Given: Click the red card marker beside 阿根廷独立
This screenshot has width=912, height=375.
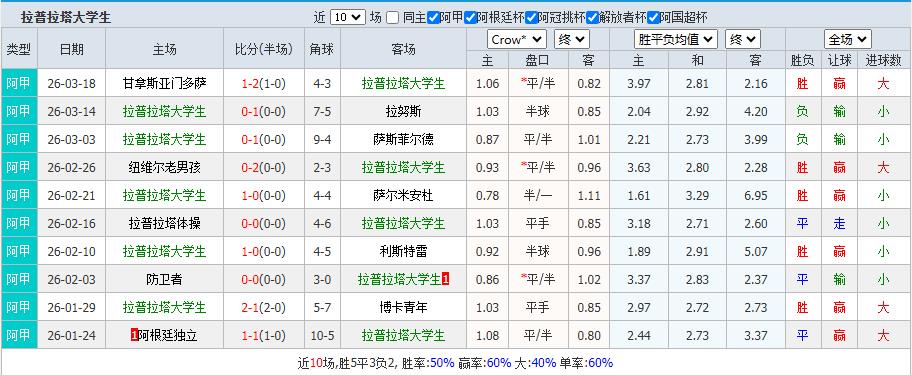Looking at the screenshot, I should tap(135, 335).
